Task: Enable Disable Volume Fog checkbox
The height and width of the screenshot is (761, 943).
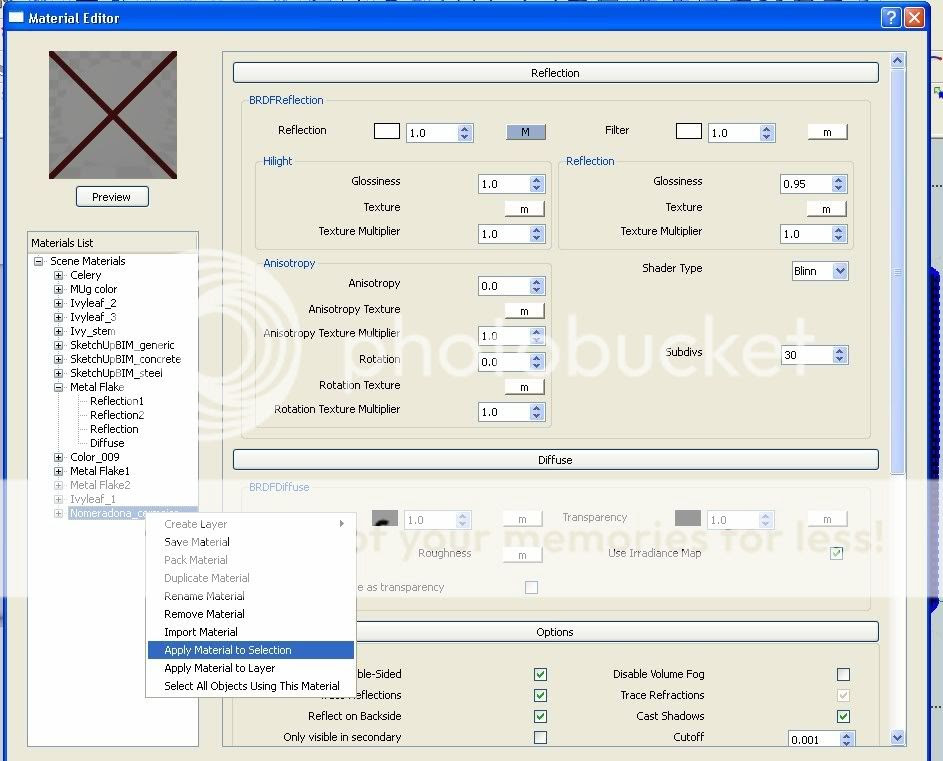Action: click(x=843, y=674)
